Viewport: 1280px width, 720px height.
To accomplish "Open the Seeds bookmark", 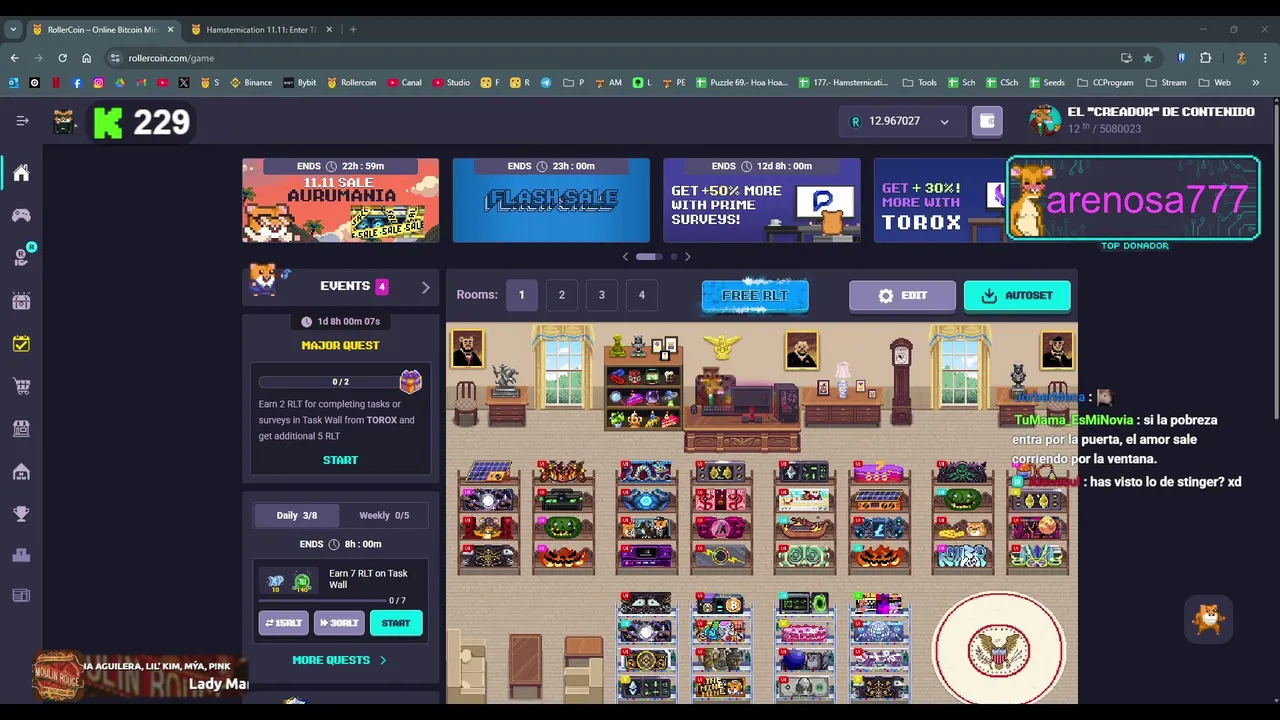I will 1046,83.
